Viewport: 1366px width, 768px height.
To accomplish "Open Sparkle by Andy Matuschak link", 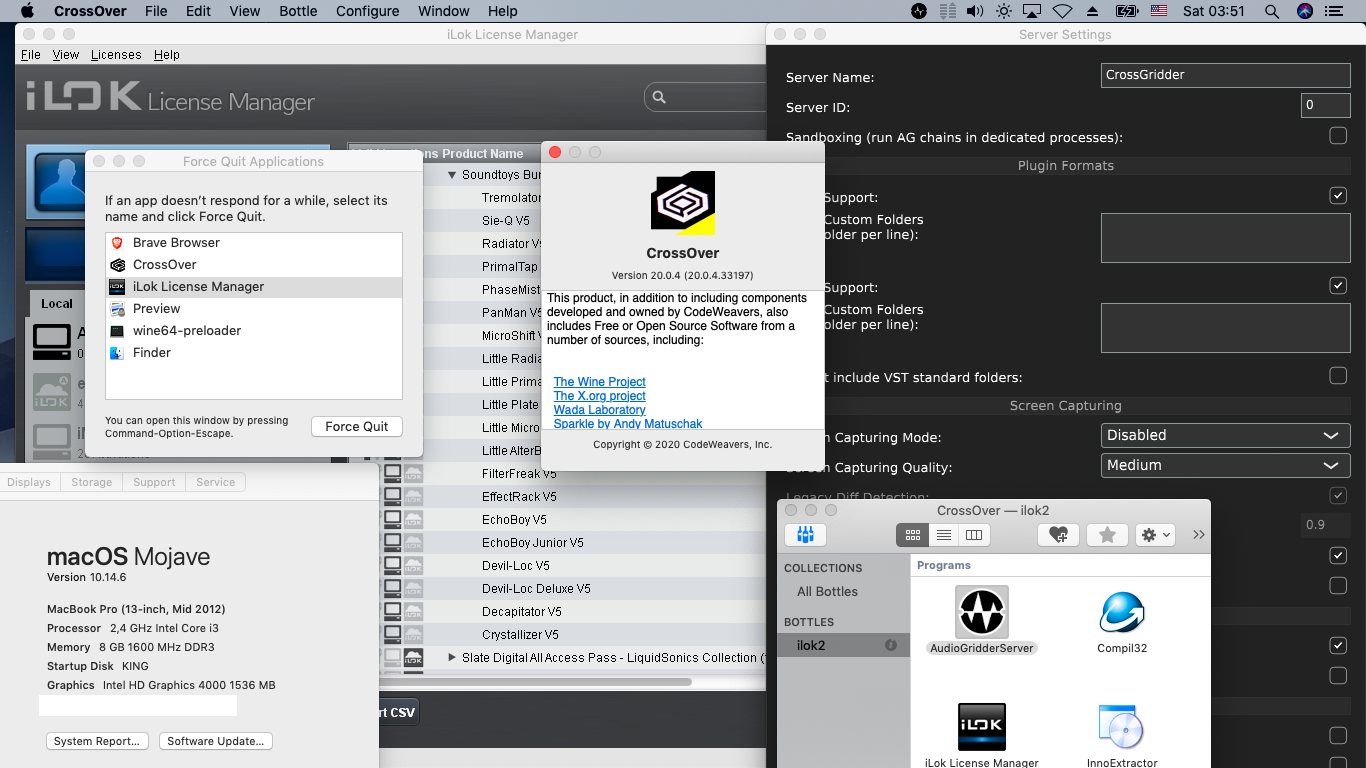I will coord(628,424).
